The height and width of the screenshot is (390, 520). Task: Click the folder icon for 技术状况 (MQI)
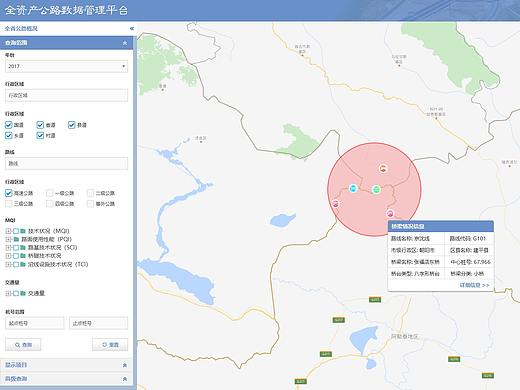(x=23, y=231)
